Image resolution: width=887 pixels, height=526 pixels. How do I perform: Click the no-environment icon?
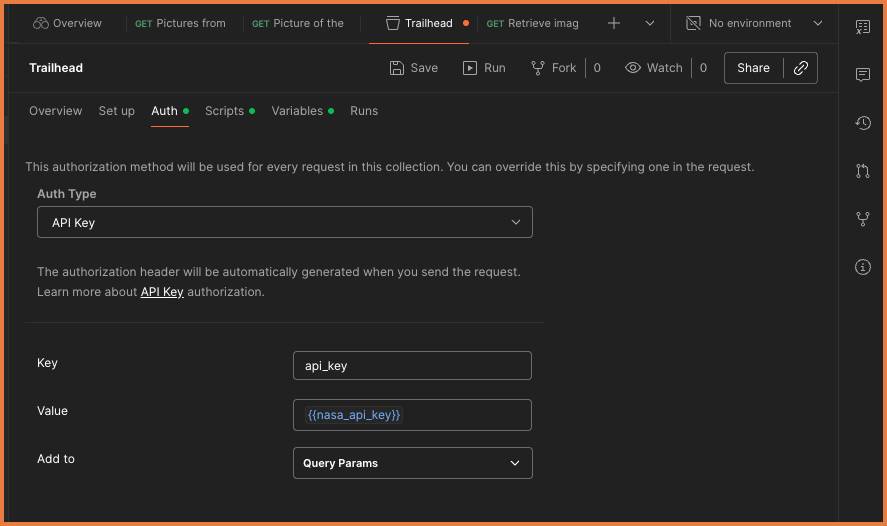pyautogui.click(x=693, y=23)
